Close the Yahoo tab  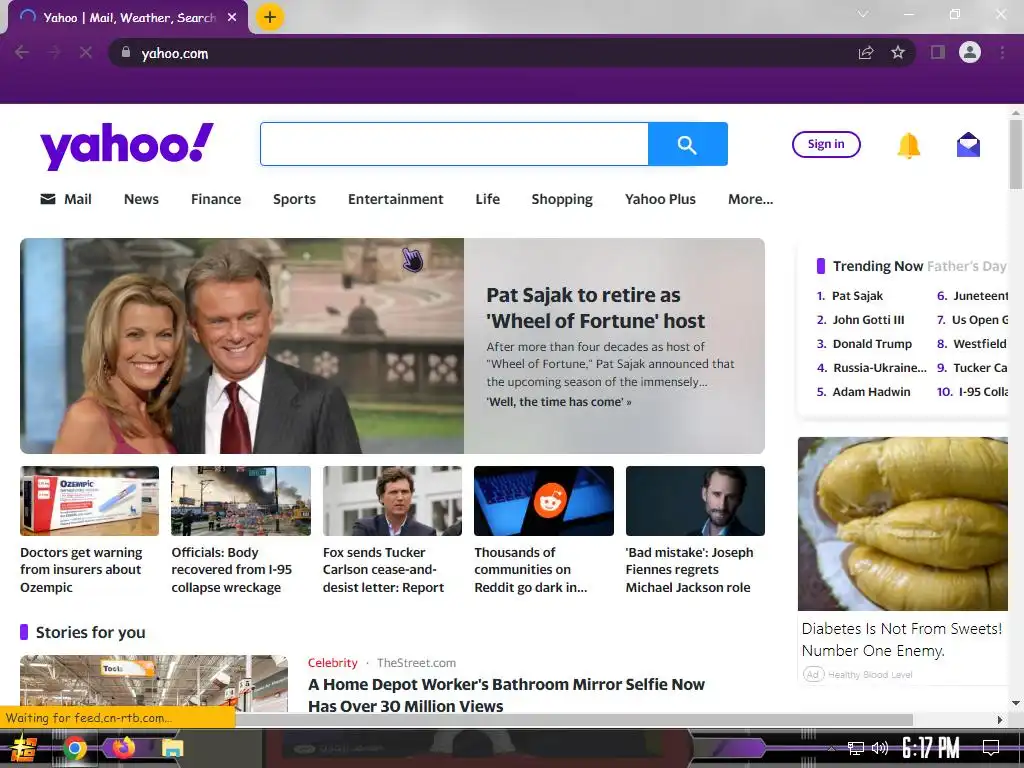[232, 18]
